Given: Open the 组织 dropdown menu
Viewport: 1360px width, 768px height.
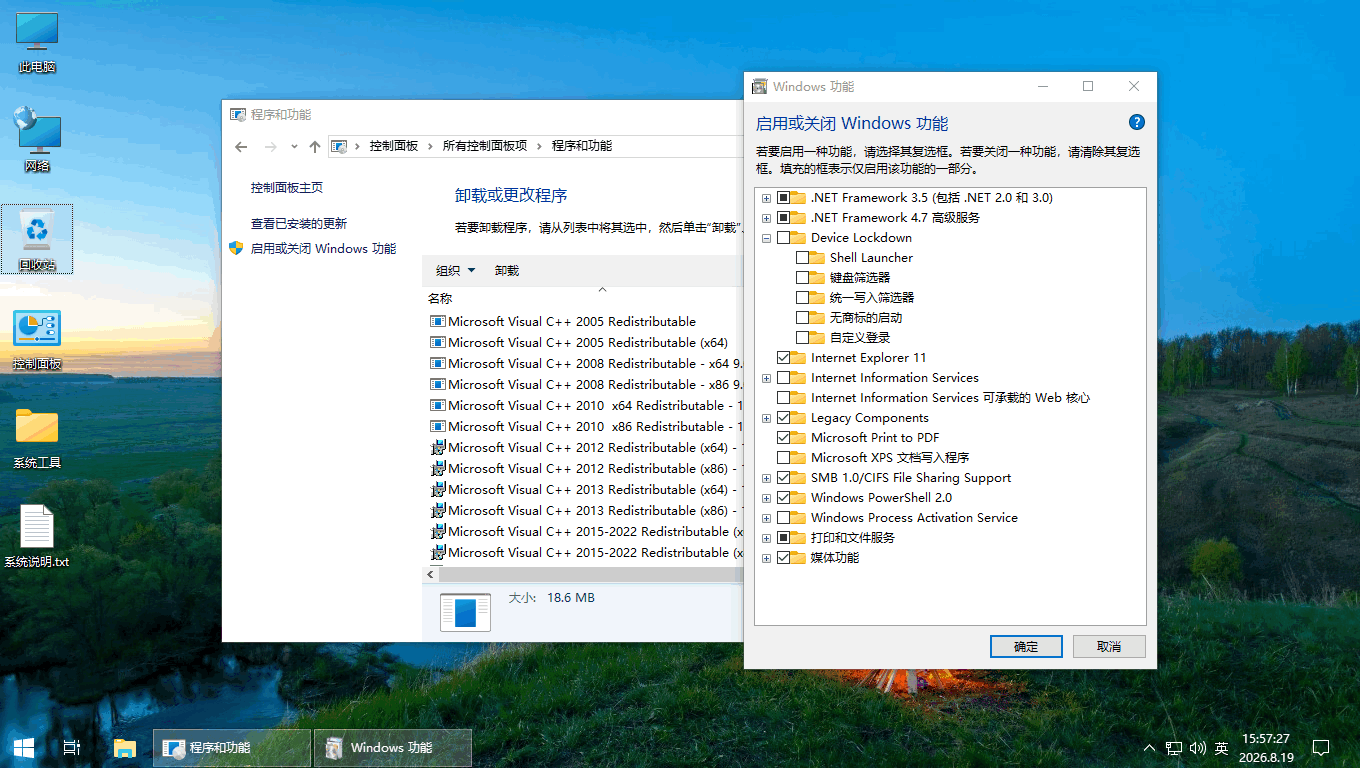Looking at the screenshot, I should (456, 270).
